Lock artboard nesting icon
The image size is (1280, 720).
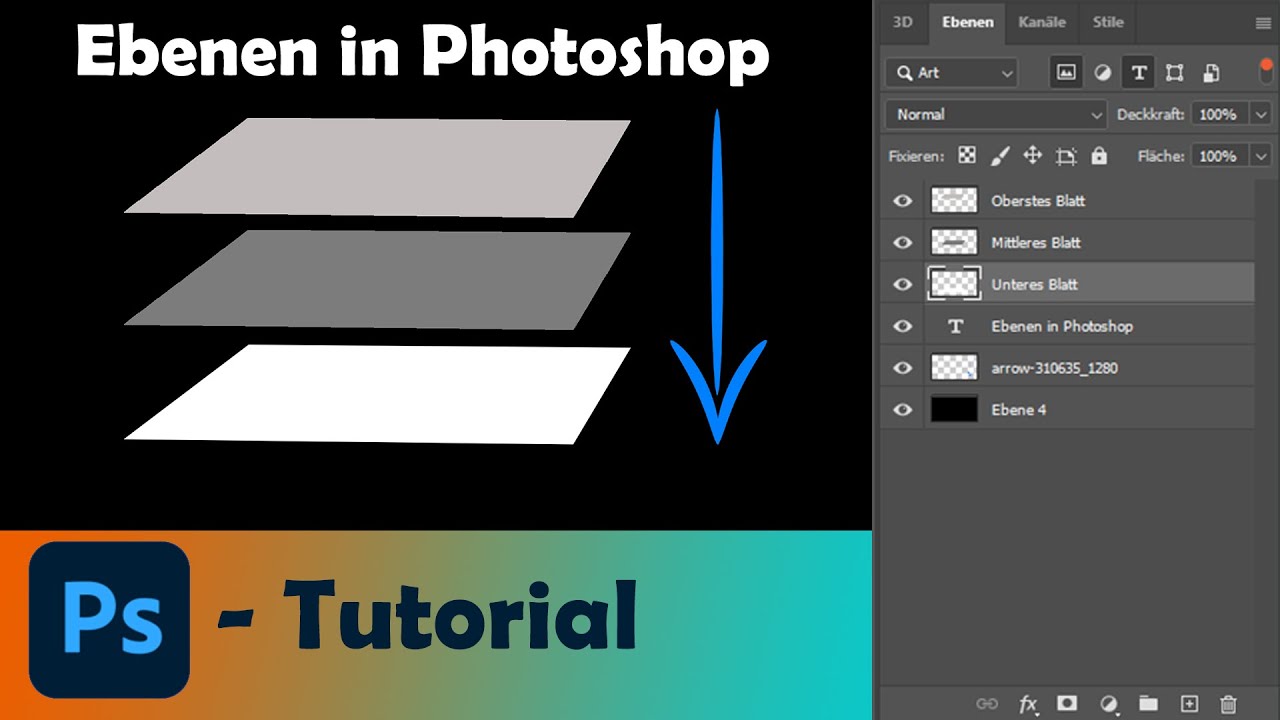point(1066,156)
